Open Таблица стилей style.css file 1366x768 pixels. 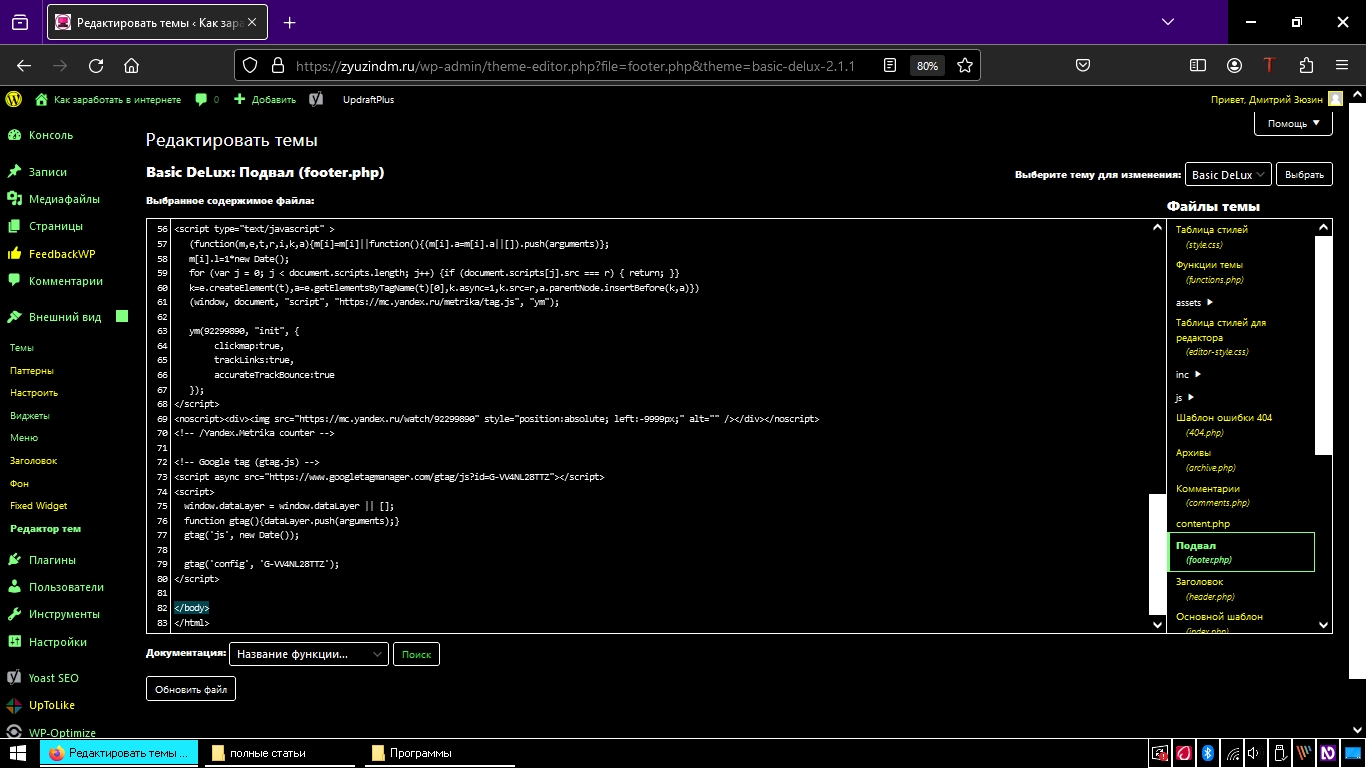pos(1212,236)
